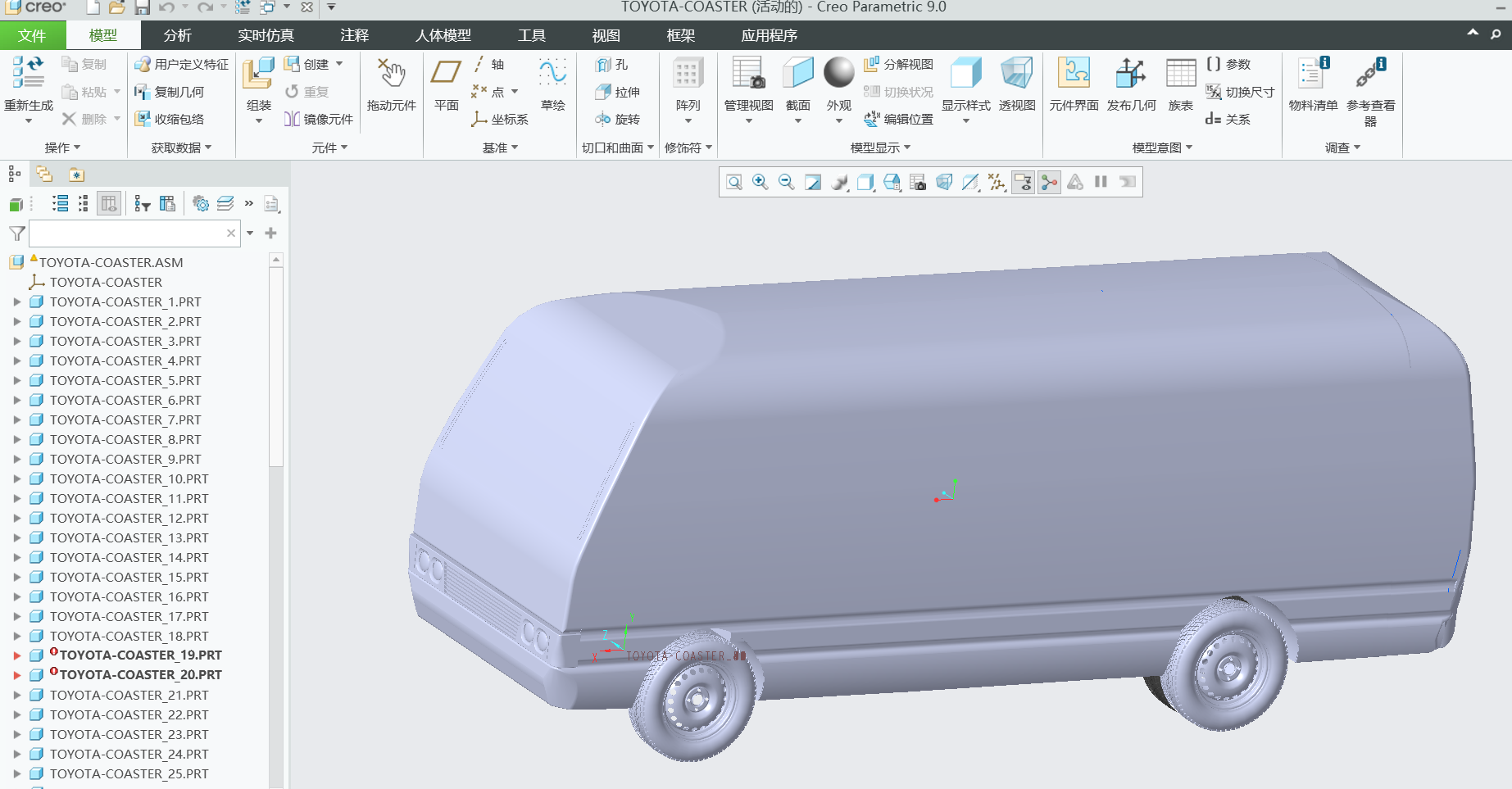
Task: Toggle perspective view in graphics toolbar
Action: tap(944, 182)
